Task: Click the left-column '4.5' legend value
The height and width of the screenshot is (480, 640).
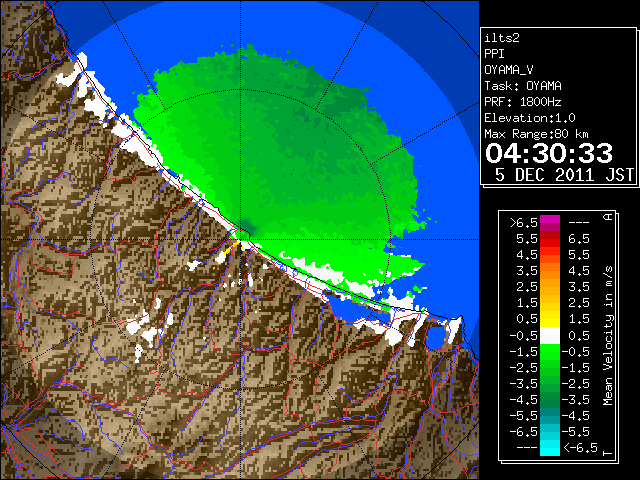Action: [x=527, y=255]
